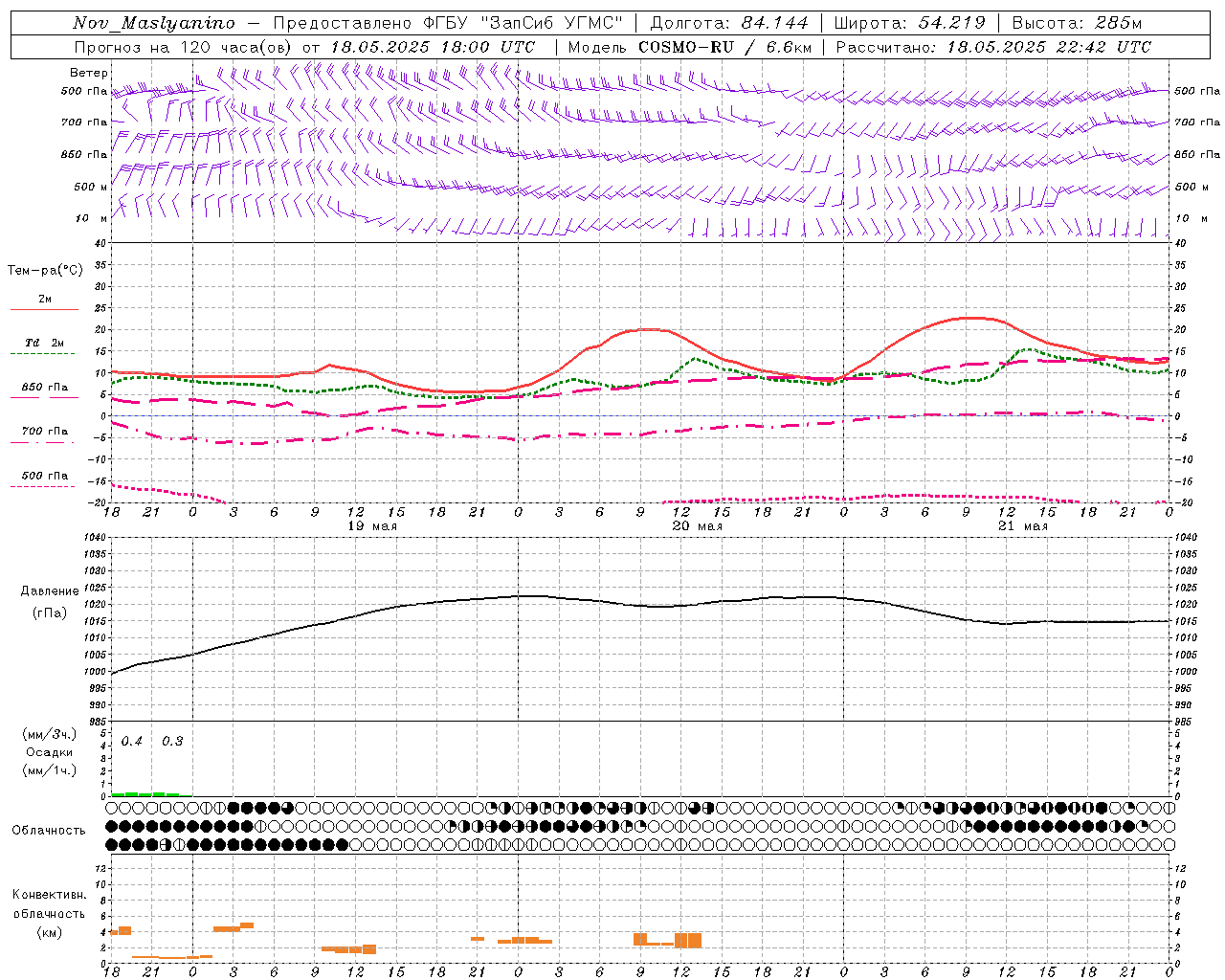Screen dimensions: 1225x980
Task: Click the 1040 tick on left pressure axis
Action: point(96,538)
